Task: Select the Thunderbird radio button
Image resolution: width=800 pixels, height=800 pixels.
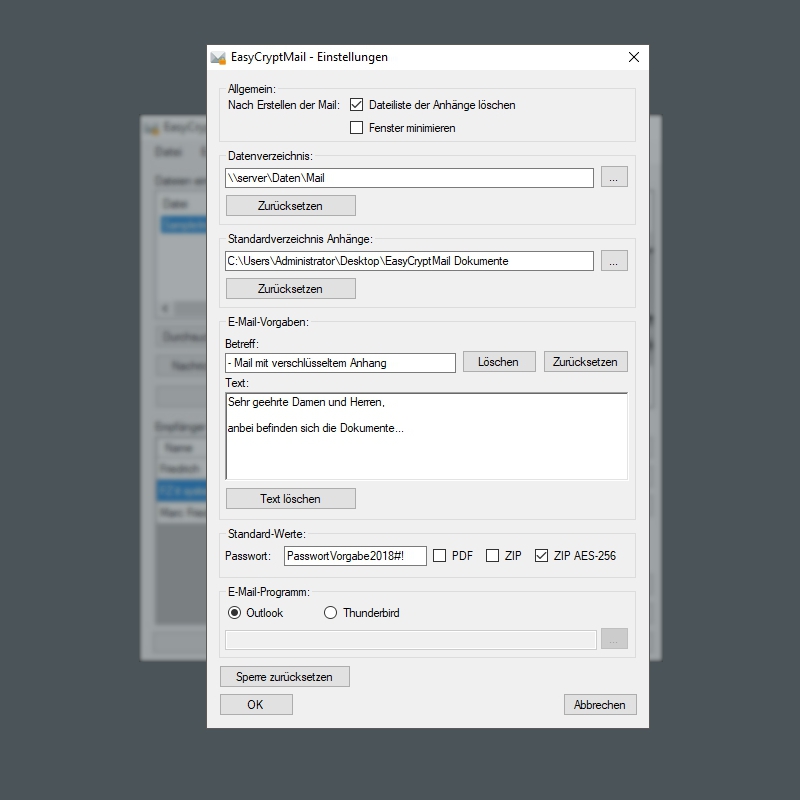Action: [x=331, y=613]
